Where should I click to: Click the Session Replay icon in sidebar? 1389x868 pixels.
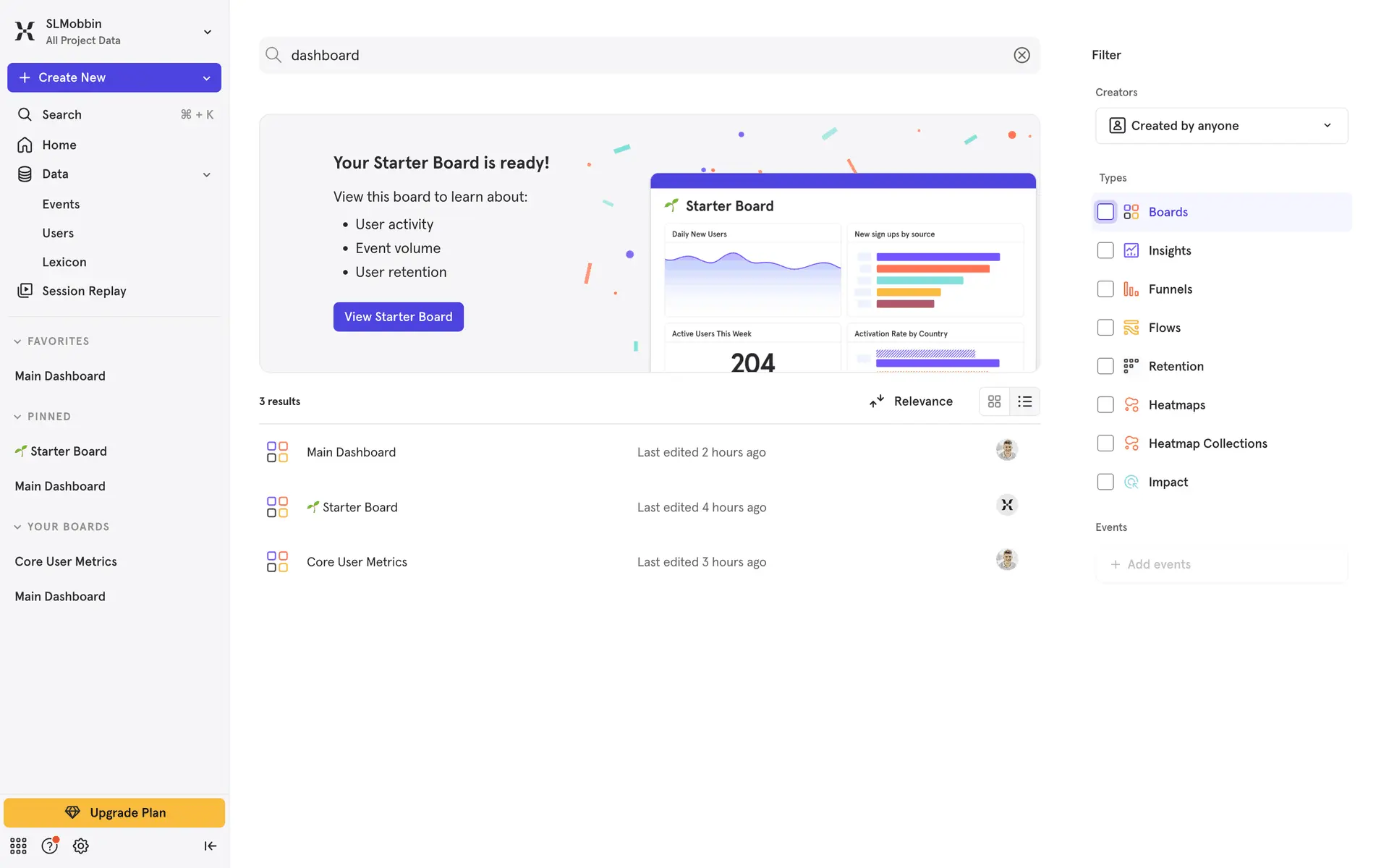[x=25, y=291]
